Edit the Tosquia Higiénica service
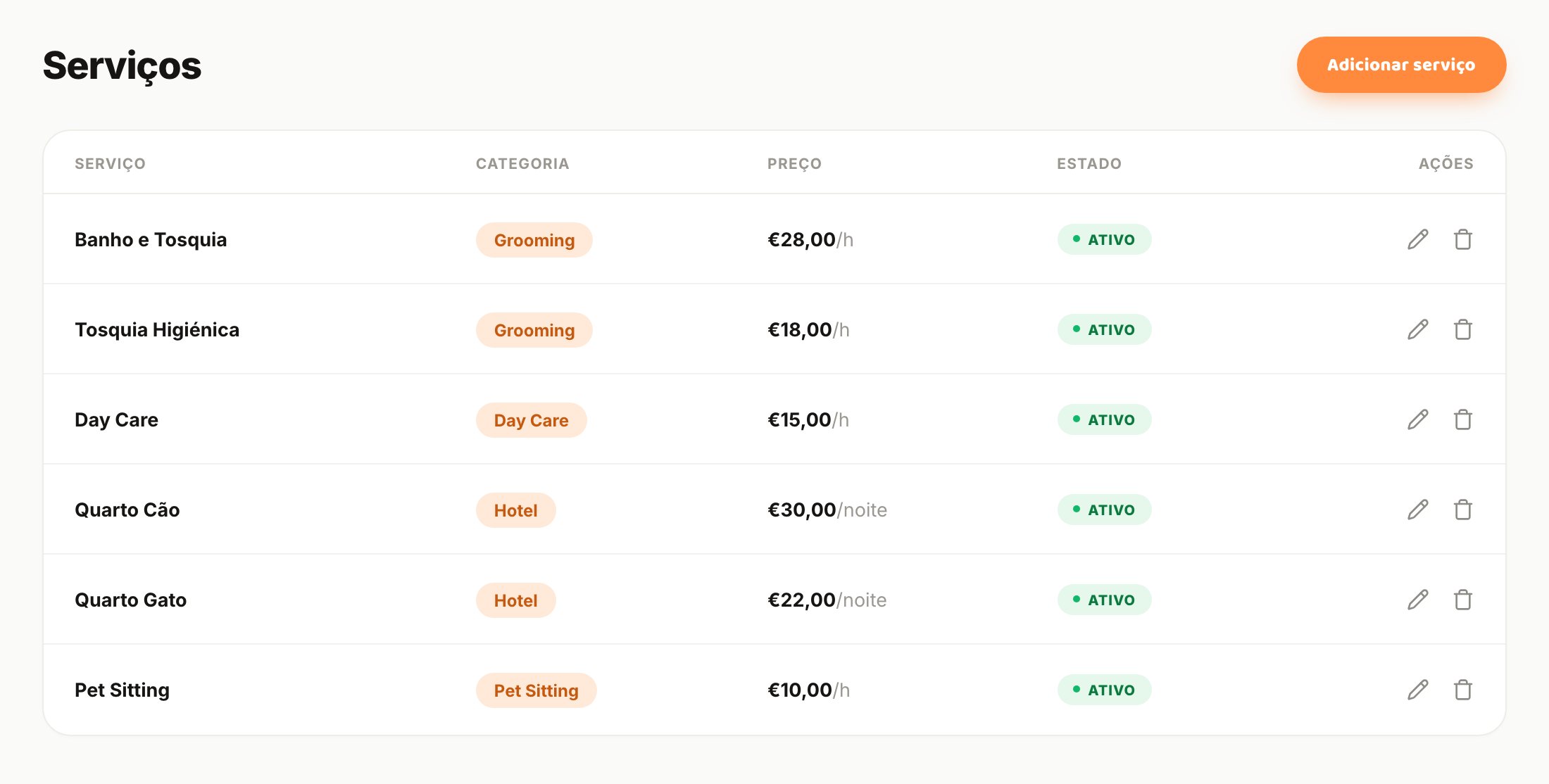Image resolution: width=1549 pixels, height=784 pixels. point(1418,329)
